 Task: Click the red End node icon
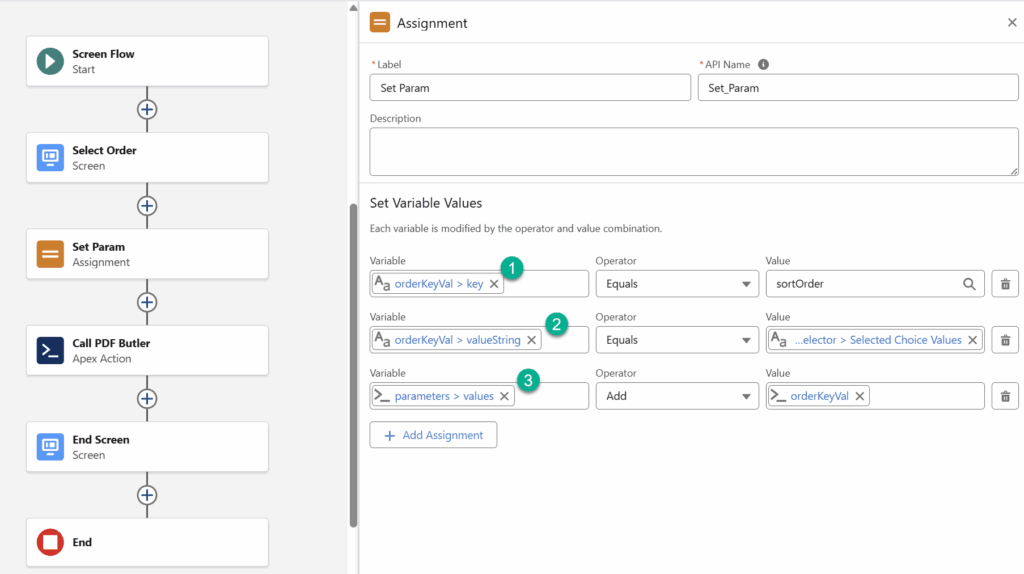(50, 542)
